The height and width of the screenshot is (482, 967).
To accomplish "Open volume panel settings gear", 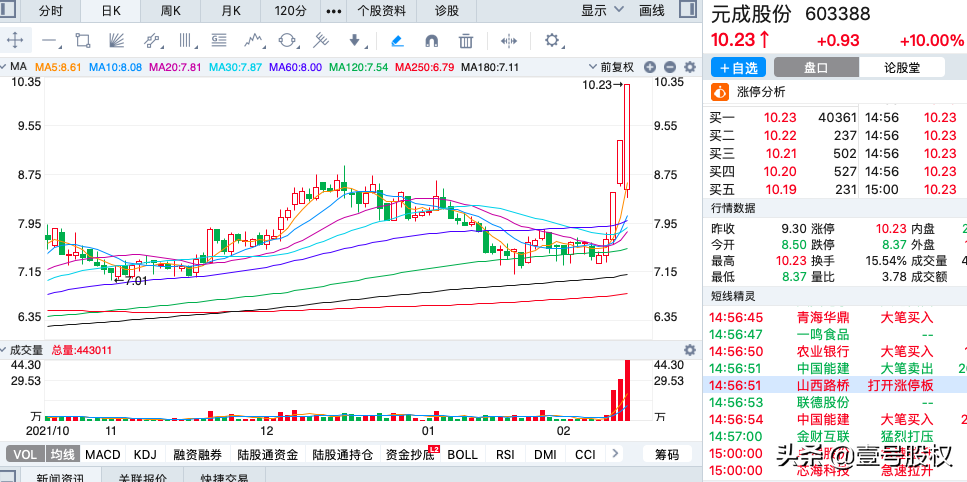I will [x=690, y=350].
